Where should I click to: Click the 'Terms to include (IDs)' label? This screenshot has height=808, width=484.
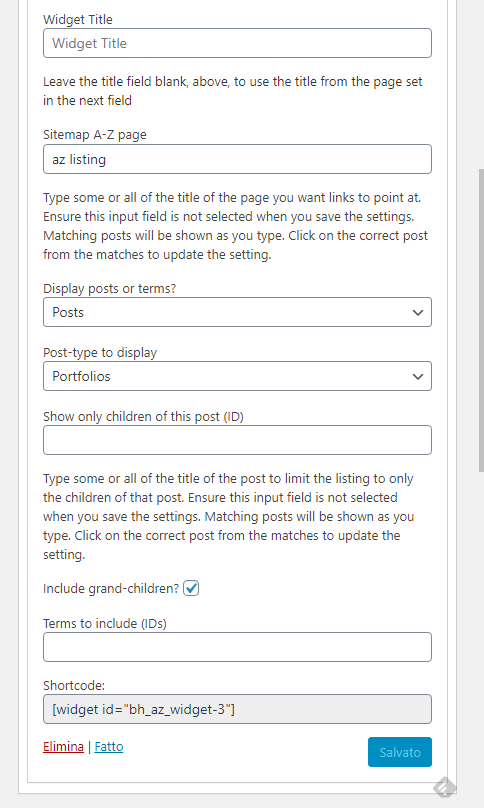coord(105,624)
